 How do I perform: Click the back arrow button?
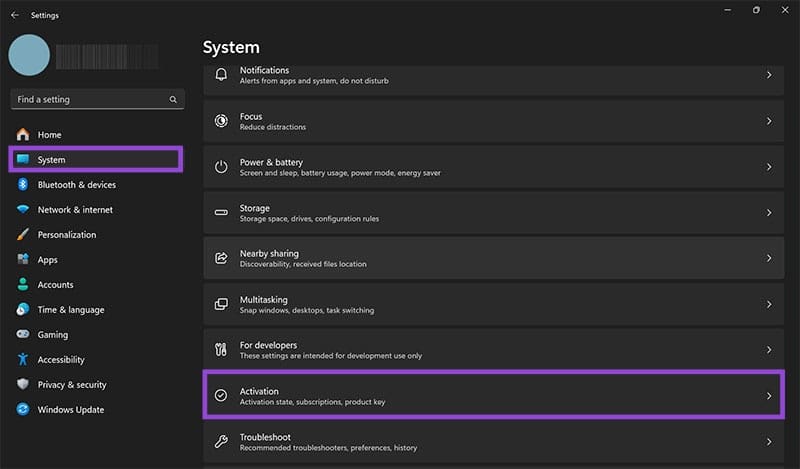click(15, 15)
